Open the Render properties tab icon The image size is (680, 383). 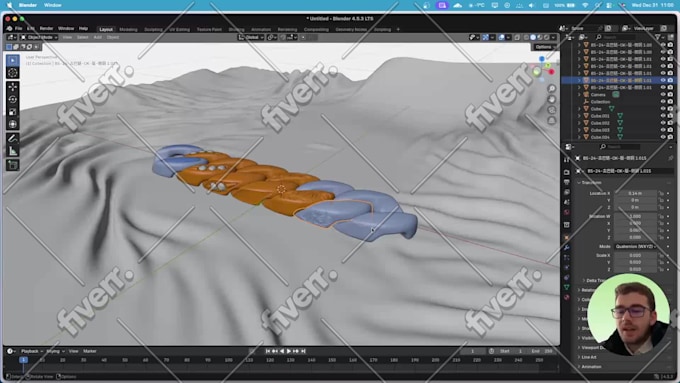pos(566,172)
